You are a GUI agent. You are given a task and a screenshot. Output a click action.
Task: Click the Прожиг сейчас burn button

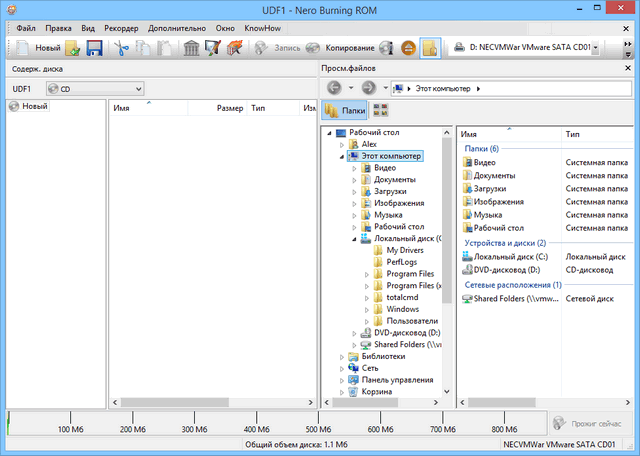590,423
